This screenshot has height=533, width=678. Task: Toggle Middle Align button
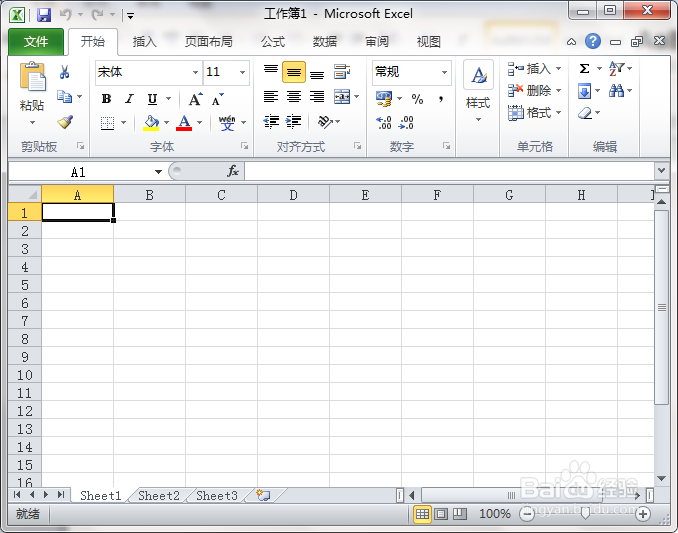[294, 72]
